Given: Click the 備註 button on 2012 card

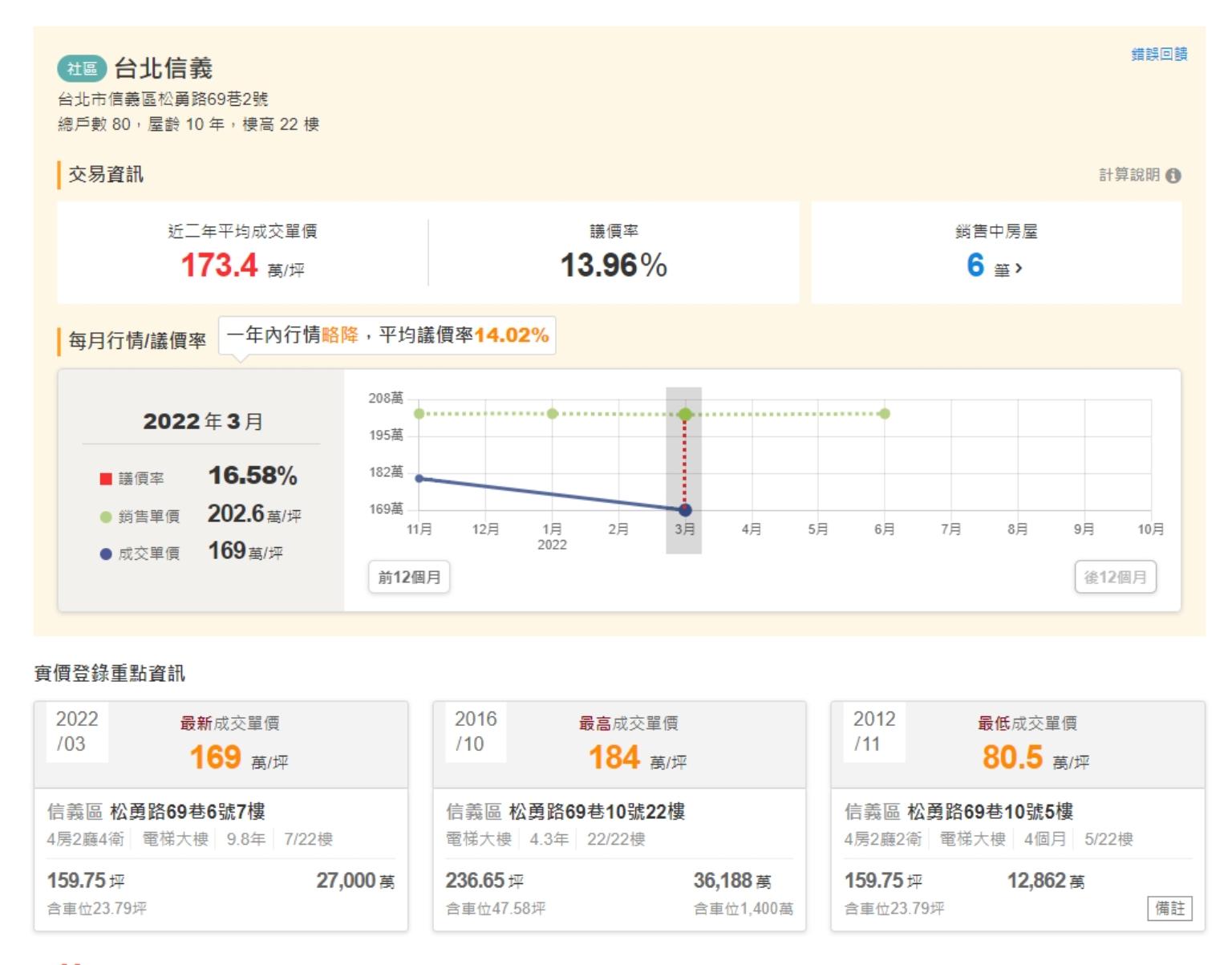Looking at the screenshot, I should pyautogui.click(x=1169, y=908).
